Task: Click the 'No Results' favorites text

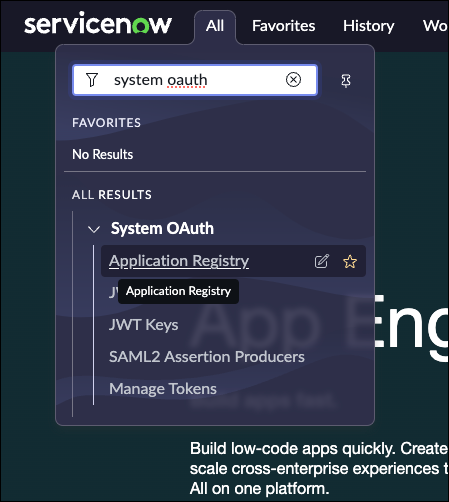Action: (x=103, y=155)
